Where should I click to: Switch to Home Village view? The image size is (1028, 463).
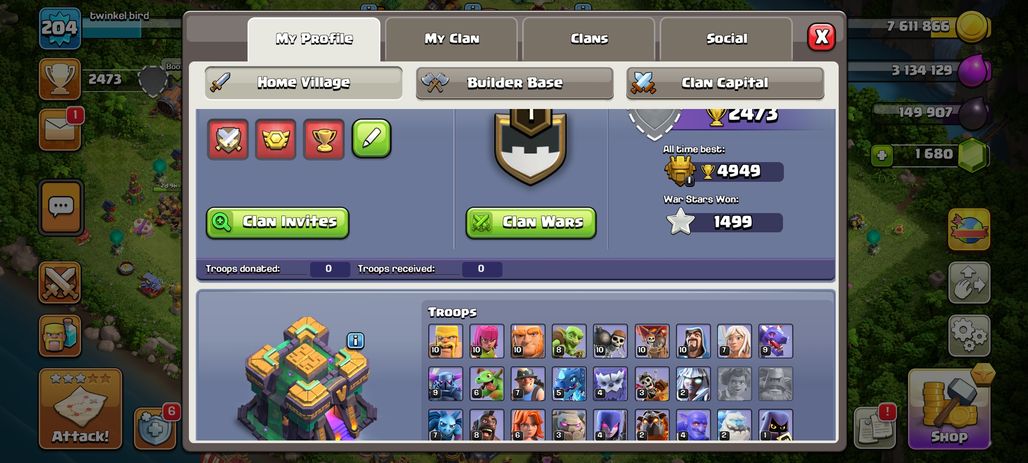pyautogui.click(x=304, y=83)
